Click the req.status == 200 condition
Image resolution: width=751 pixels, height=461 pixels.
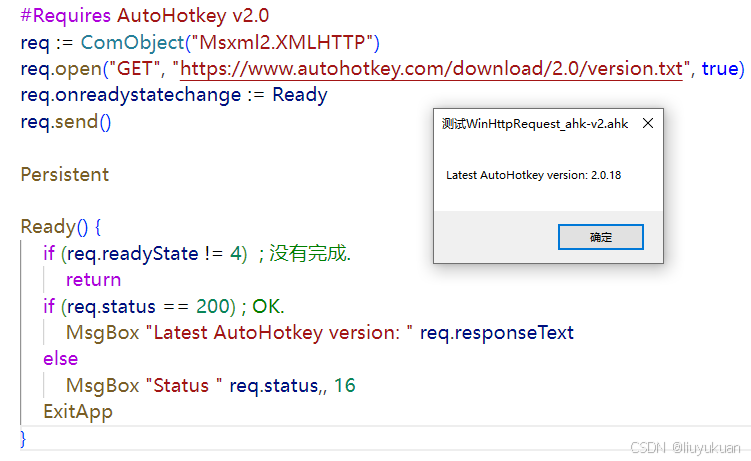tap(148, 306)
